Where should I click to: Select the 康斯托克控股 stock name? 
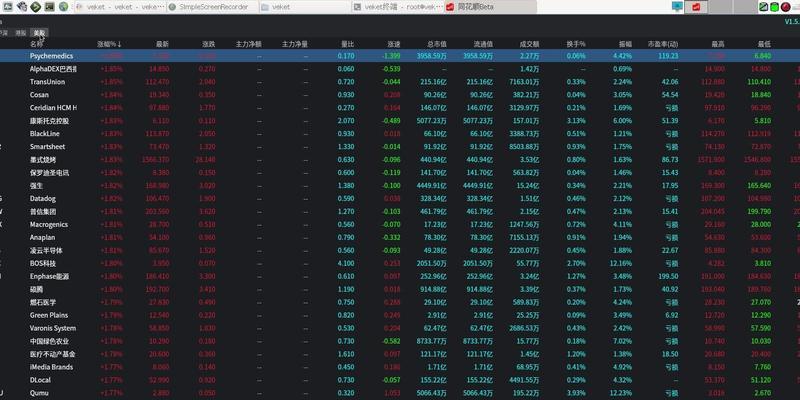coord(49,121)
